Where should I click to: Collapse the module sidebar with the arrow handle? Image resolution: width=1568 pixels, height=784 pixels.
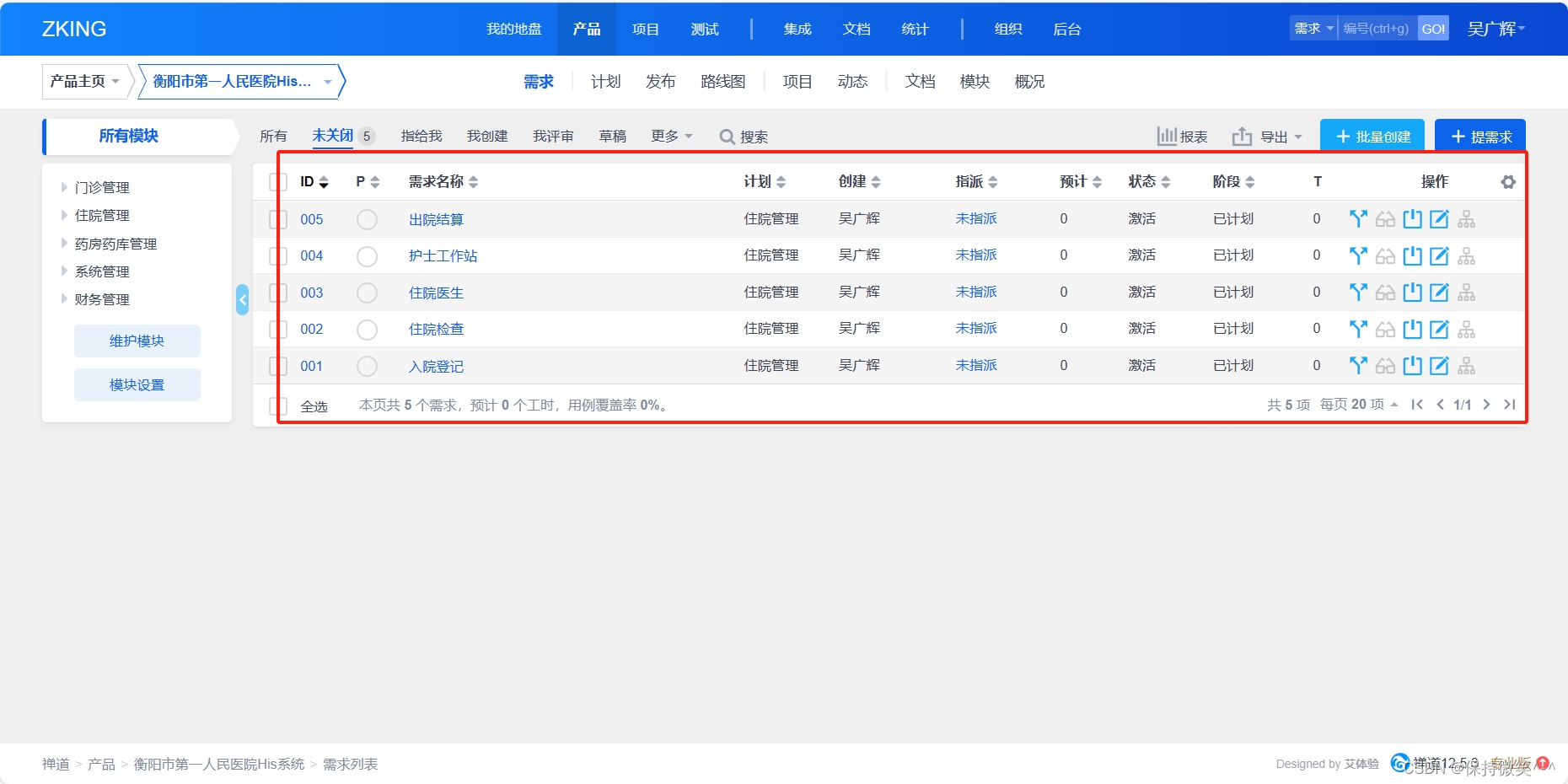[x=242, y=299]
